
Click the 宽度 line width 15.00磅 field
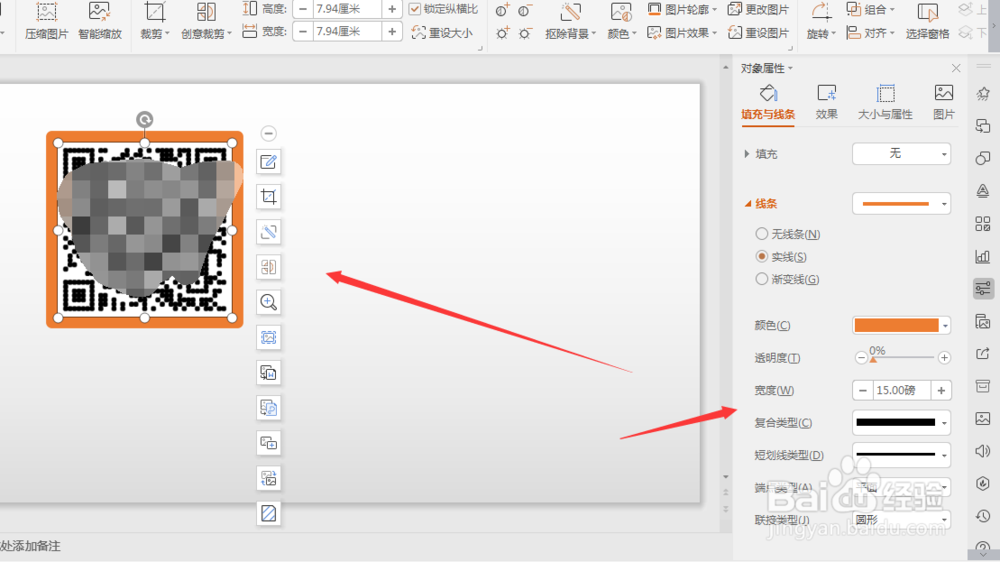(x=902, y=390)
